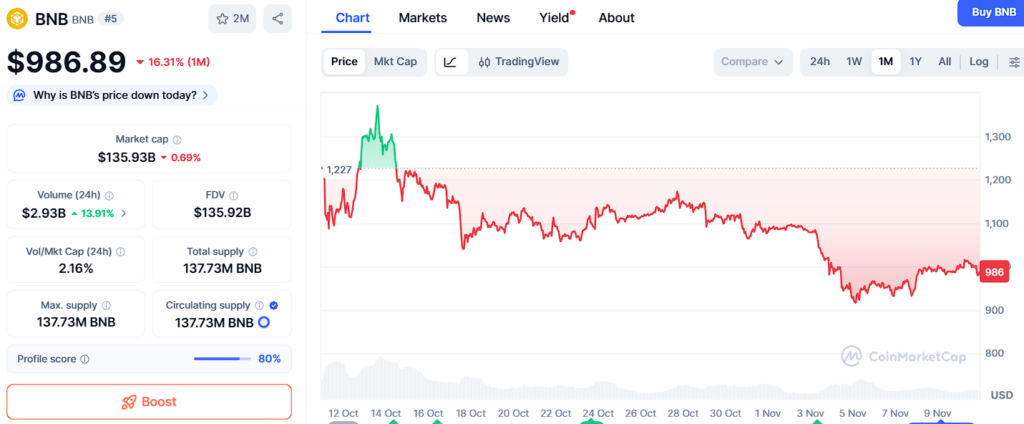Click the Boost button
The height and width of the screenshot is (424, 1024).
tap(149, 402)
